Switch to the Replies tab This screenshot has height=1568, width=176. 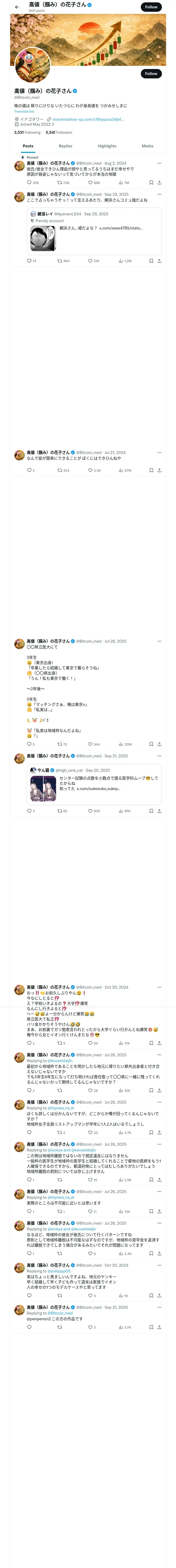coord(65,146)
